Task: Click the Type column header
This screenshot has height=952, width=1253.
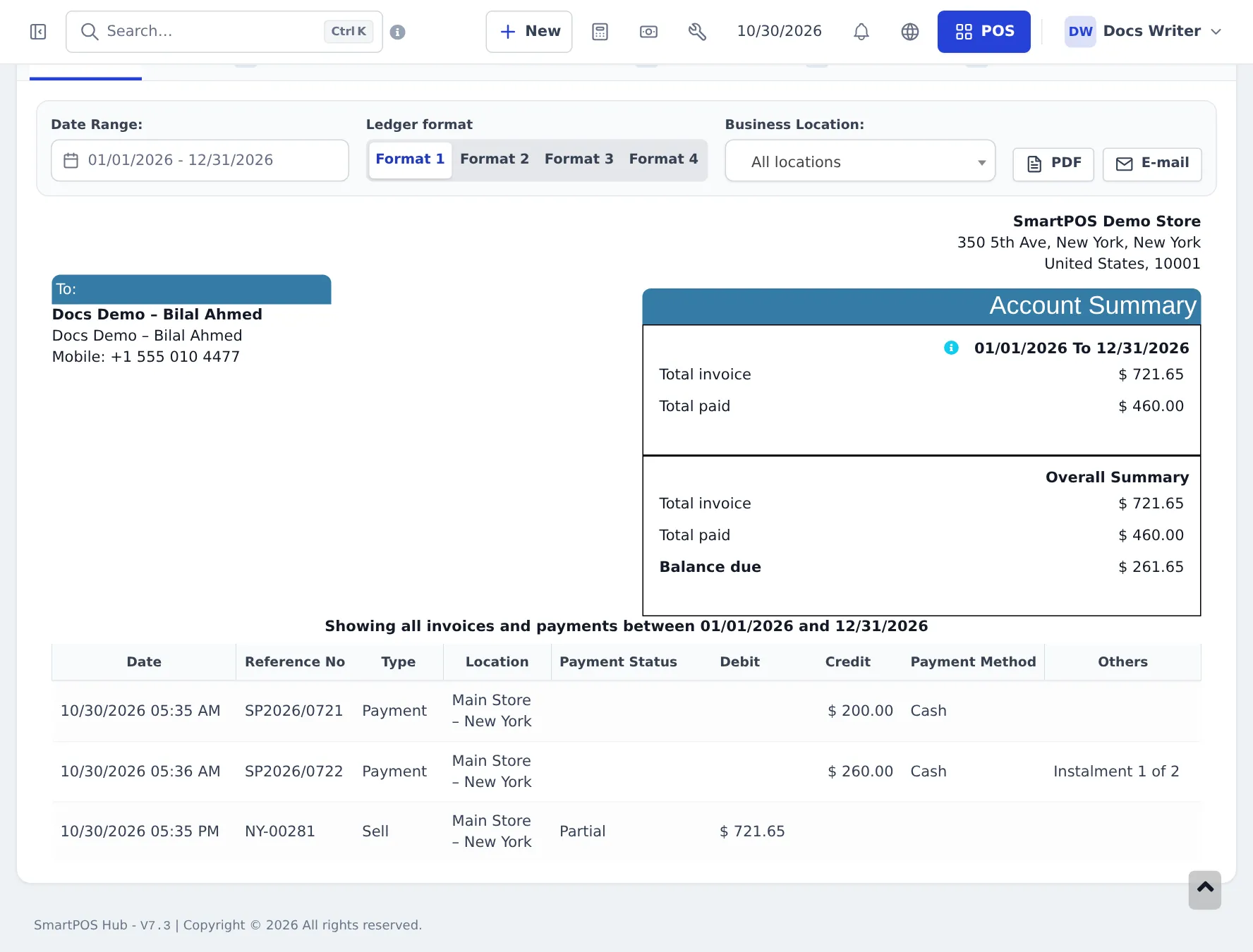Action: pos(399,662)
